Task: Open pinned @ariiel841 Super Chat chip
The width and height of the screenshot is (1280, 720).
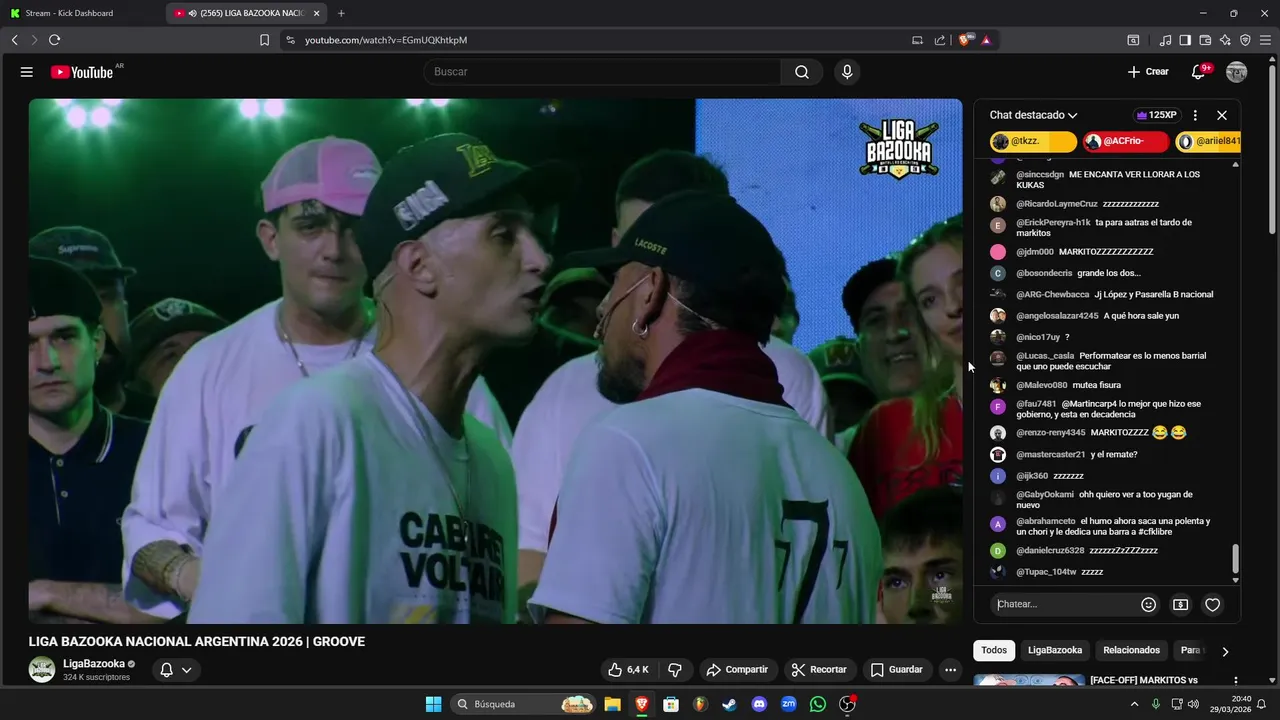Action: click(1208, 142)
